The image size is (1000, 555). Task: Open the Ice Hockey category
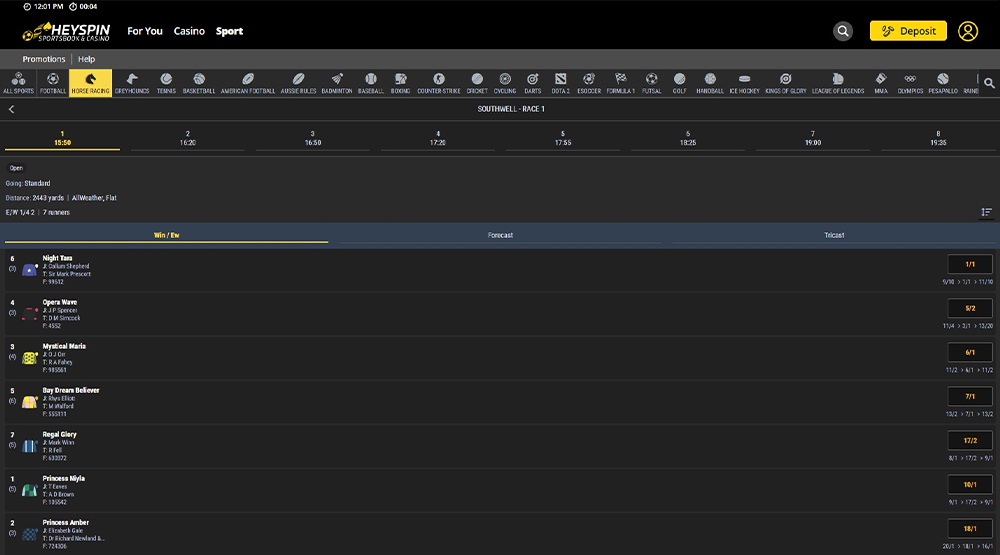(x=744, y=83)
